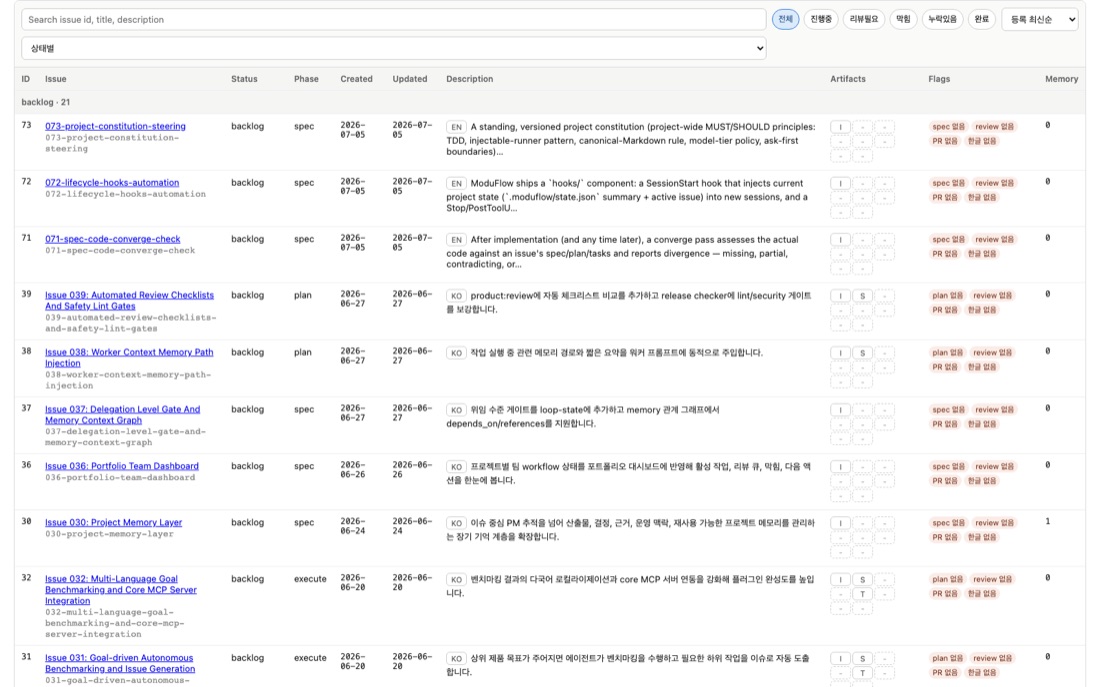Click the S artifact badge for Issue 031
This screenshot has width=1100, height=687.
coord(862,659)
